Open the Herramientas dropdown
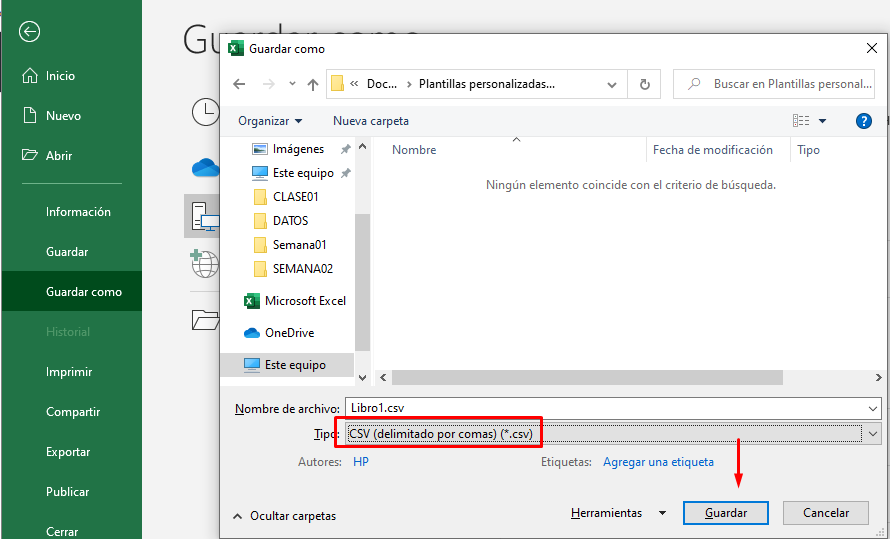Viewport: 890px width, 539px height. click(617, 513)
